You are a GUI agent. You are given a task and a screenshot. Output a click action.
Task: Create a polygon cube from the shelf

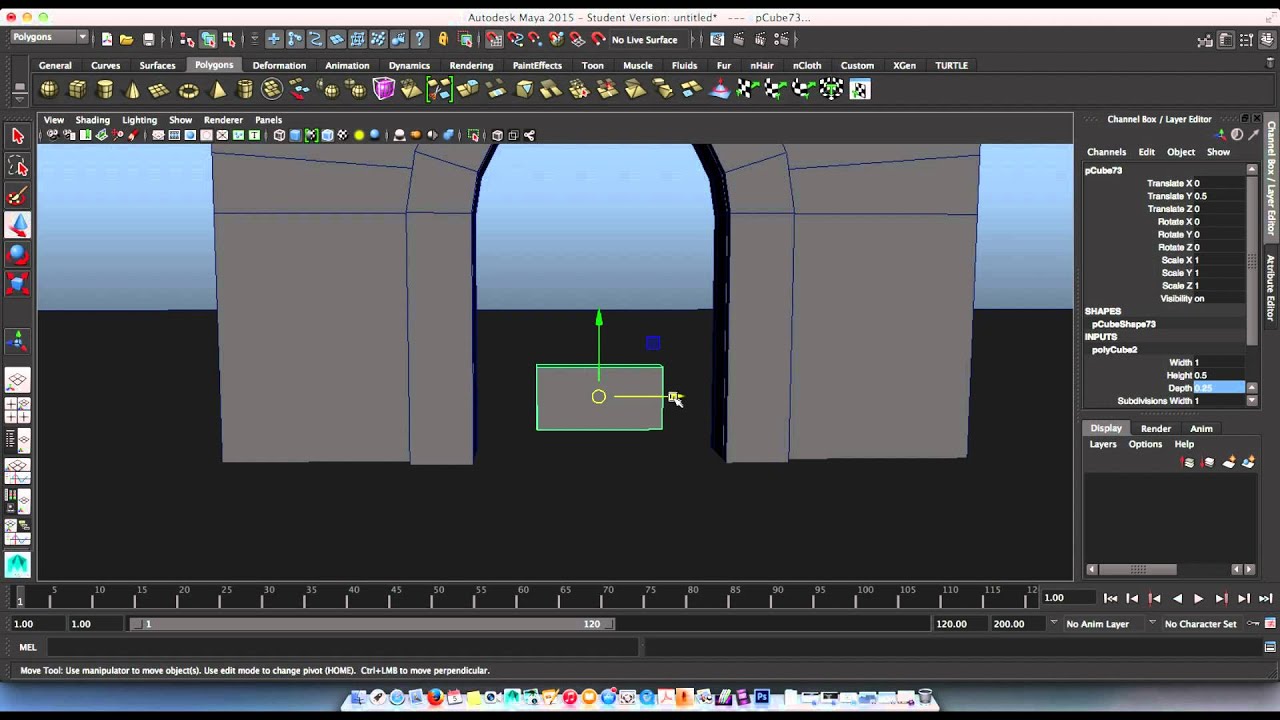point(77,90)
